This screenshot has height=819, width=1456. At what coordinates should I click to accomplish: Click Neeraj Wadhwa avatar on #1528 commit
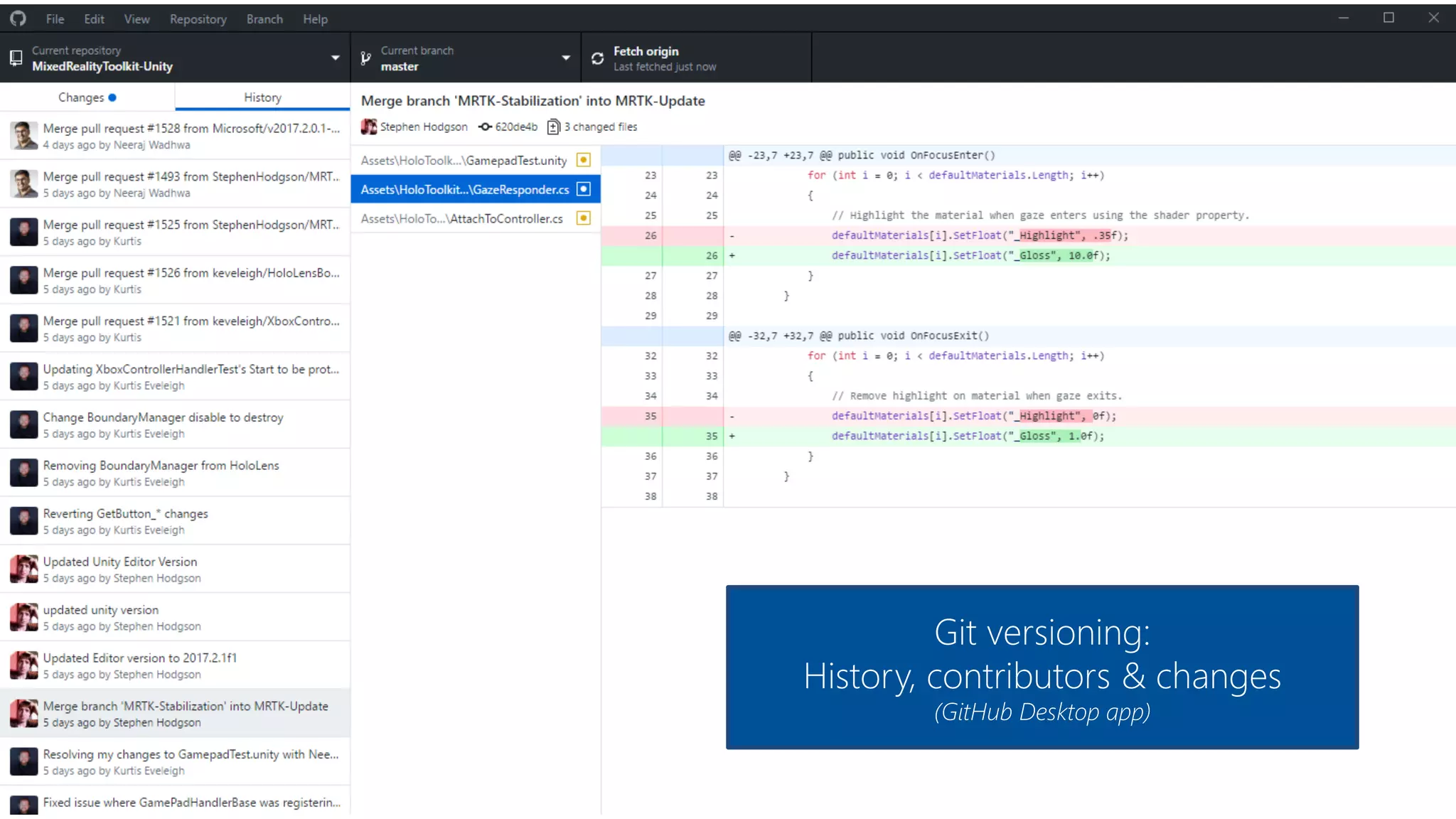click(23, 136)
